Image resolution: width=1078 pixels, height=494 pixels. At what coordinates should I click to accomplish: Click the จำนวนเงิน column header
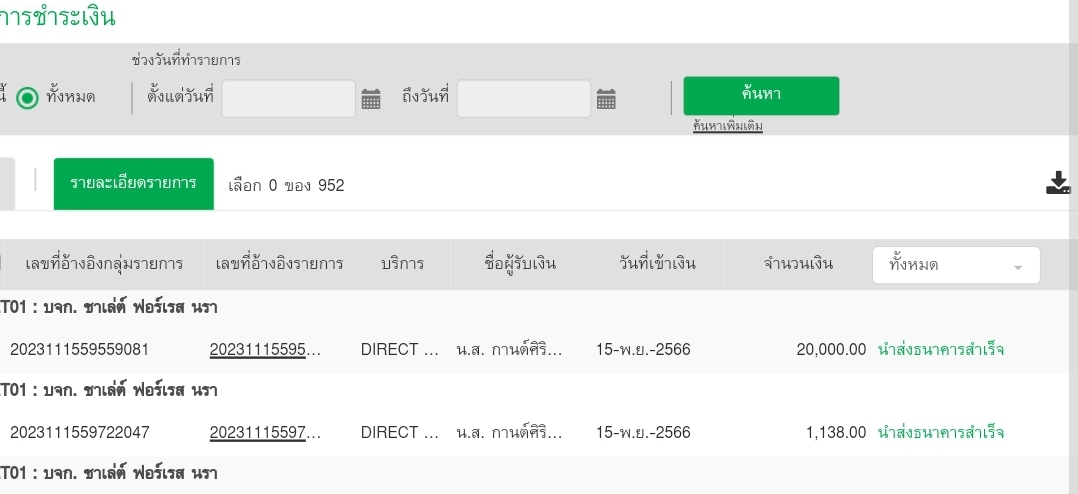(x=798, y=264)
